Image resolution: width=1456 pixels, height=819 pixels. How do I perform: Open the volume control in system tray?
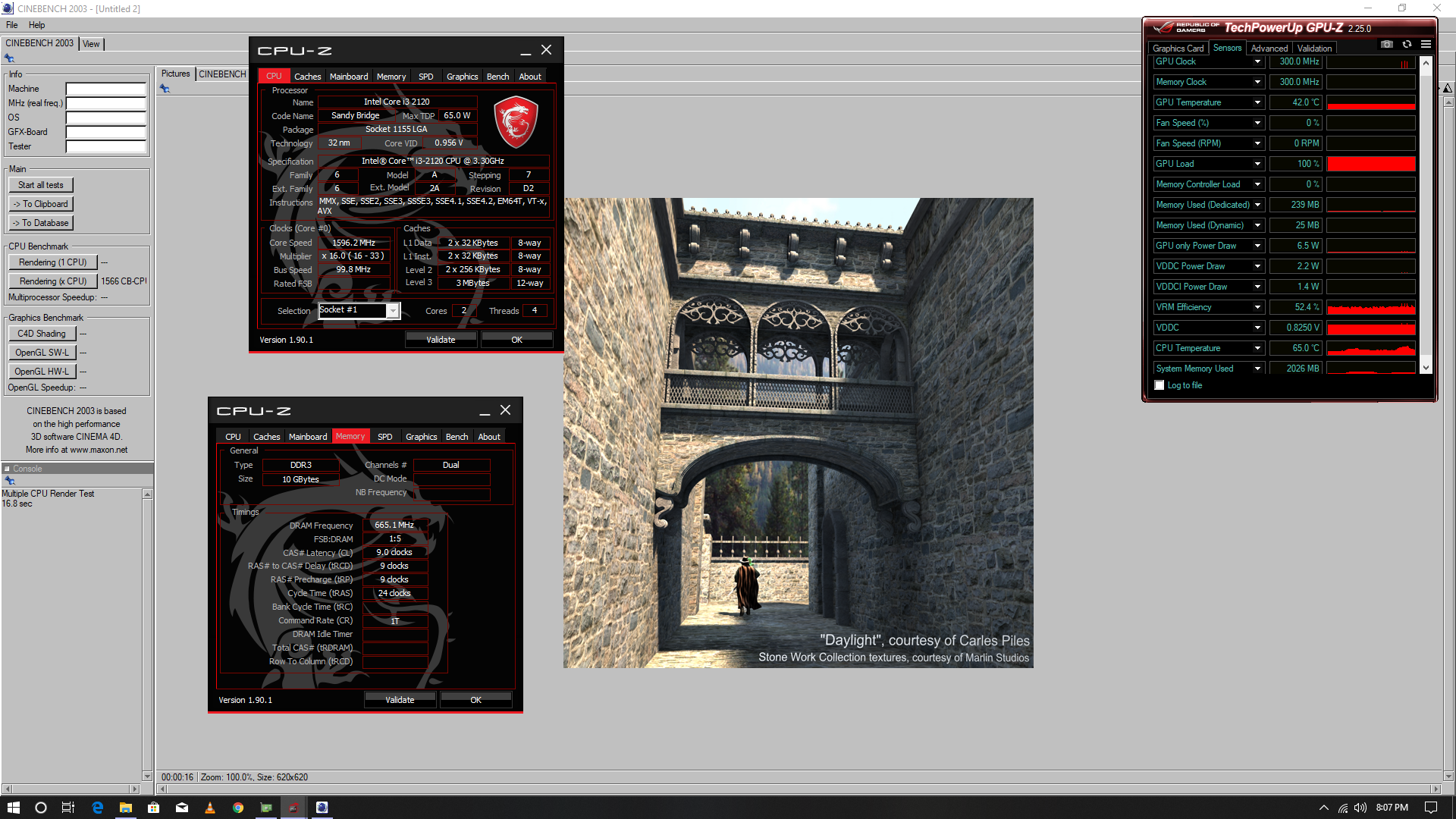click(1360, 808)
